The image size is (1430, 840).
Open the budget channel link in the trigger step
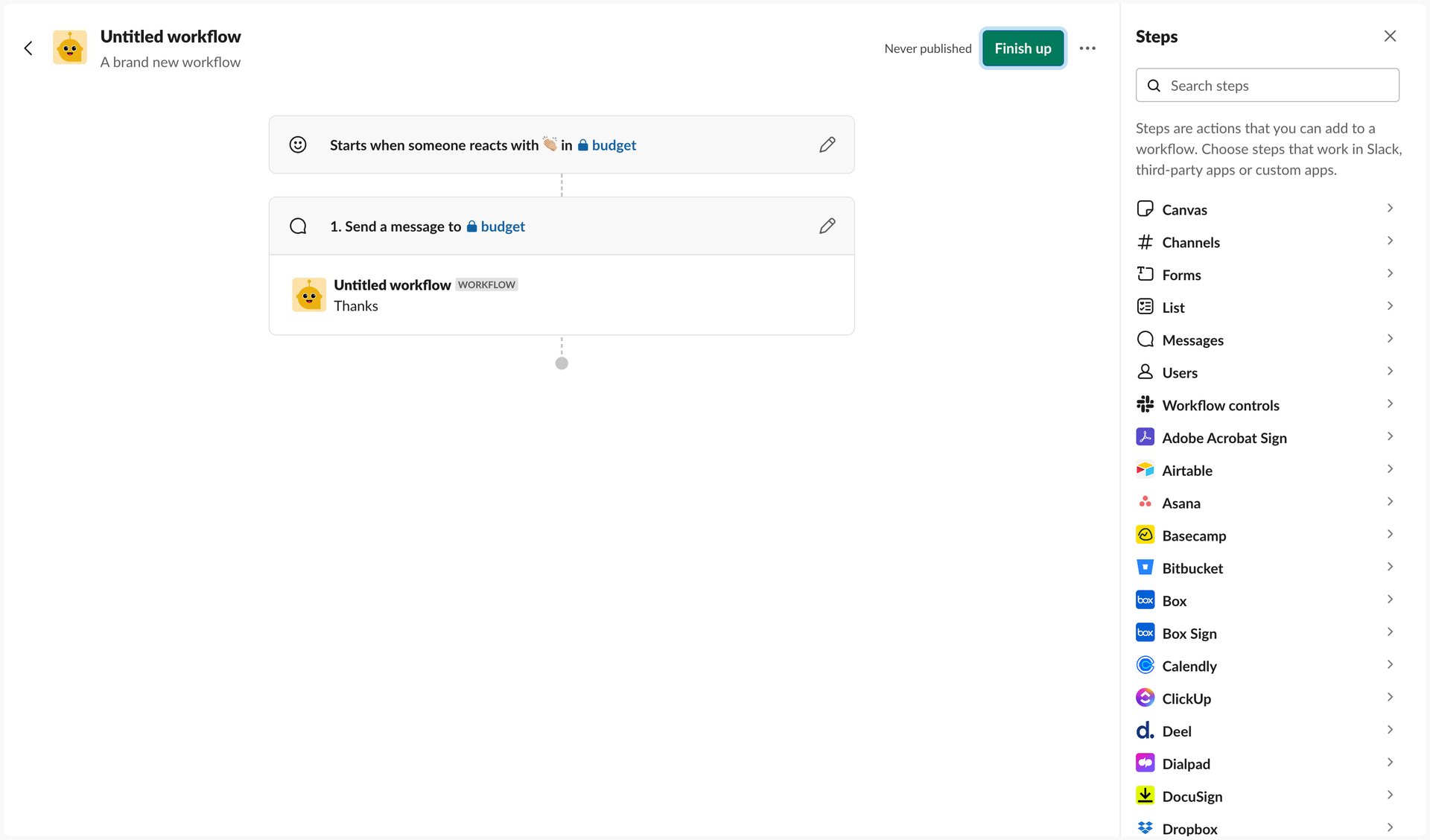[x=613, y=145]
